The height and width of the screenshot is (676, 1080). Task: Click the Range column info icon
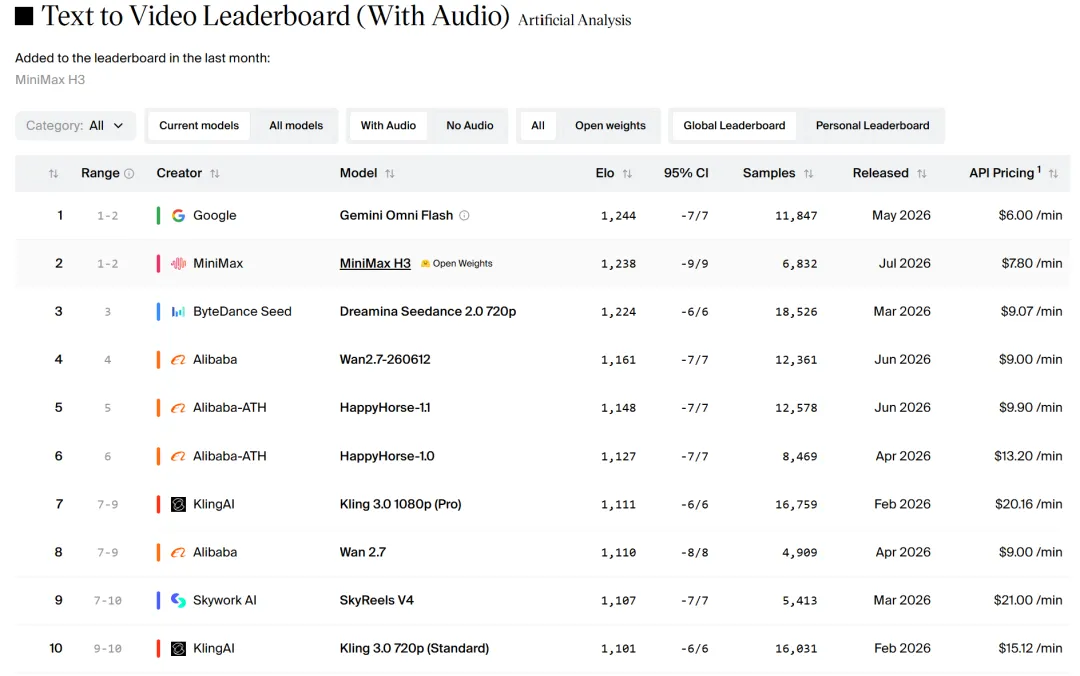129,174
